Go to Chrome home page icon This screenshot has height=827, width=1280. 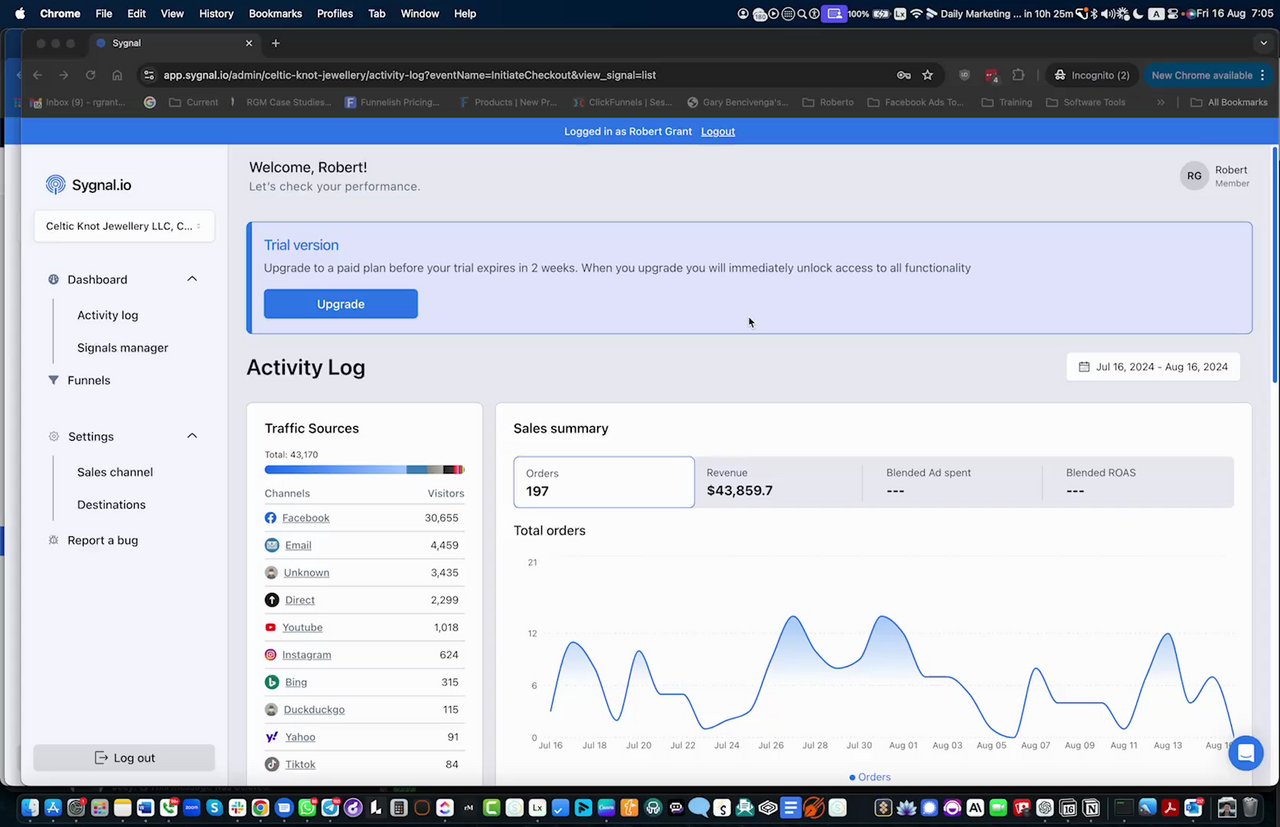(x=118, y=75)
